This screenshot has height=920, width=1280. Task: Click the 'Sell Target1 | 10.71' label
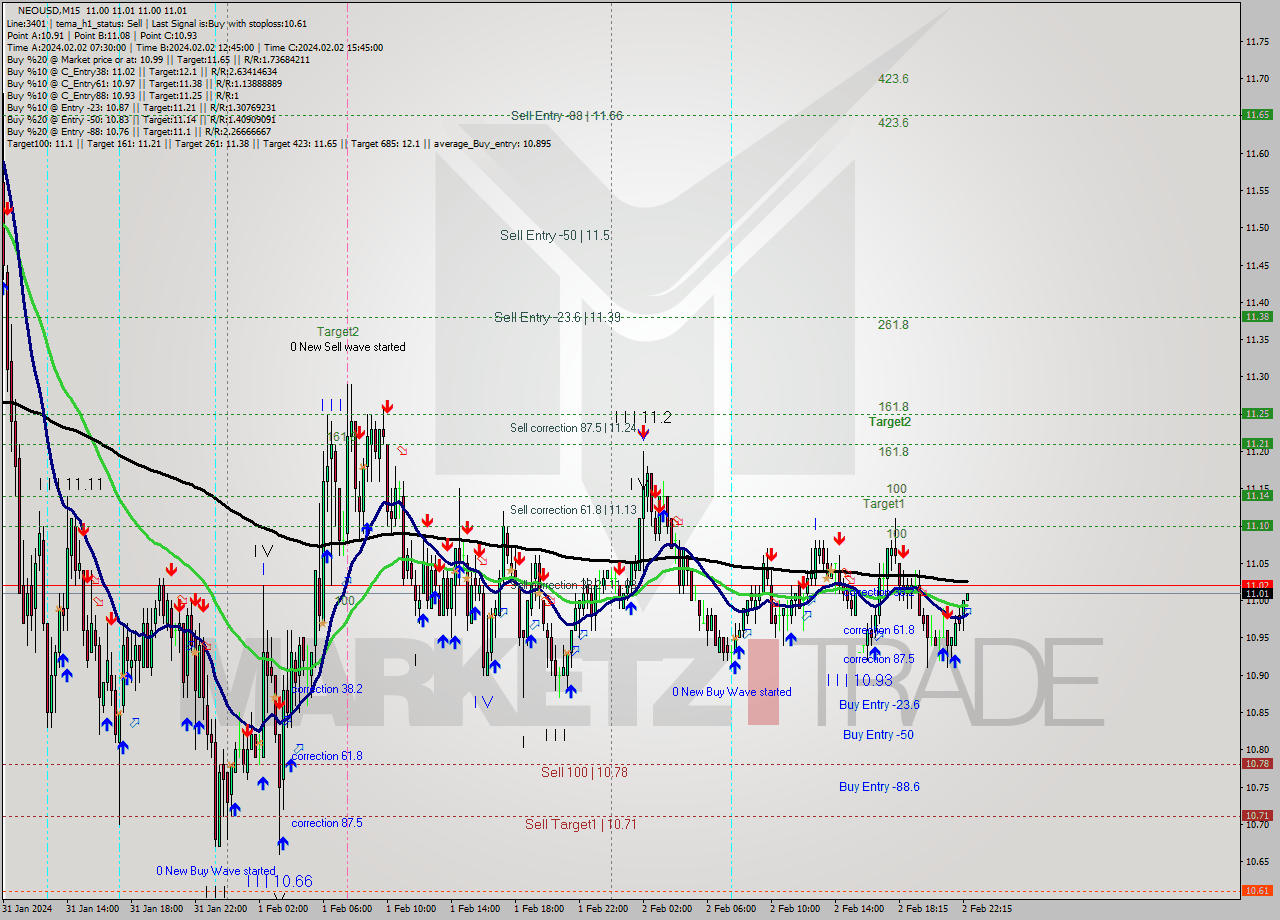tap(581, 824)
